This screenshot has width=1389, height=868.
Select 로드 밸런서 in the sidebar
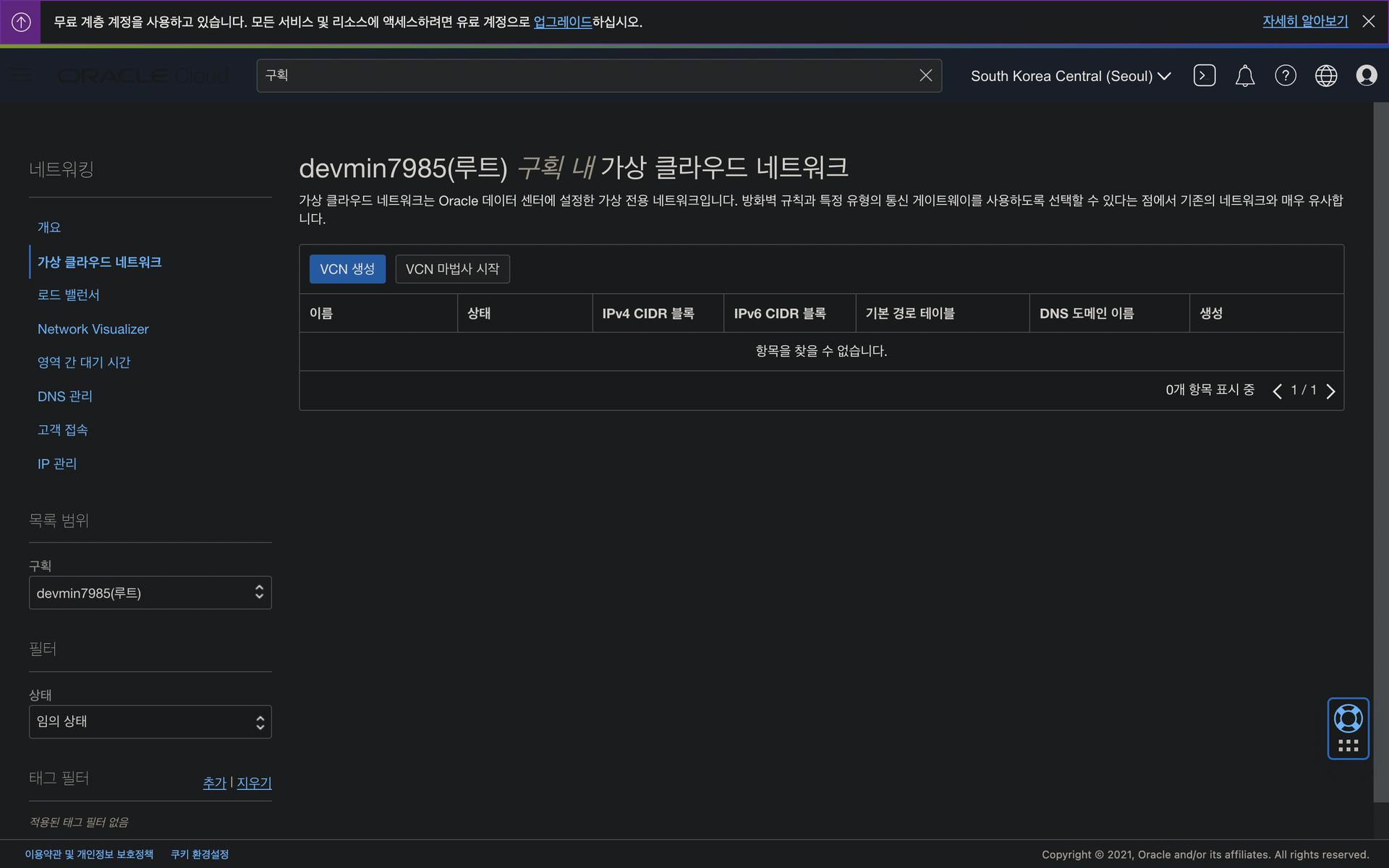click(69, 295)
